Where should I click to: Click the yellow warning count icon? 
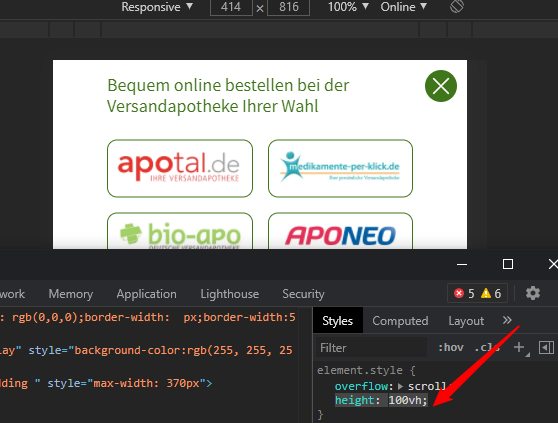click(486, 294)
